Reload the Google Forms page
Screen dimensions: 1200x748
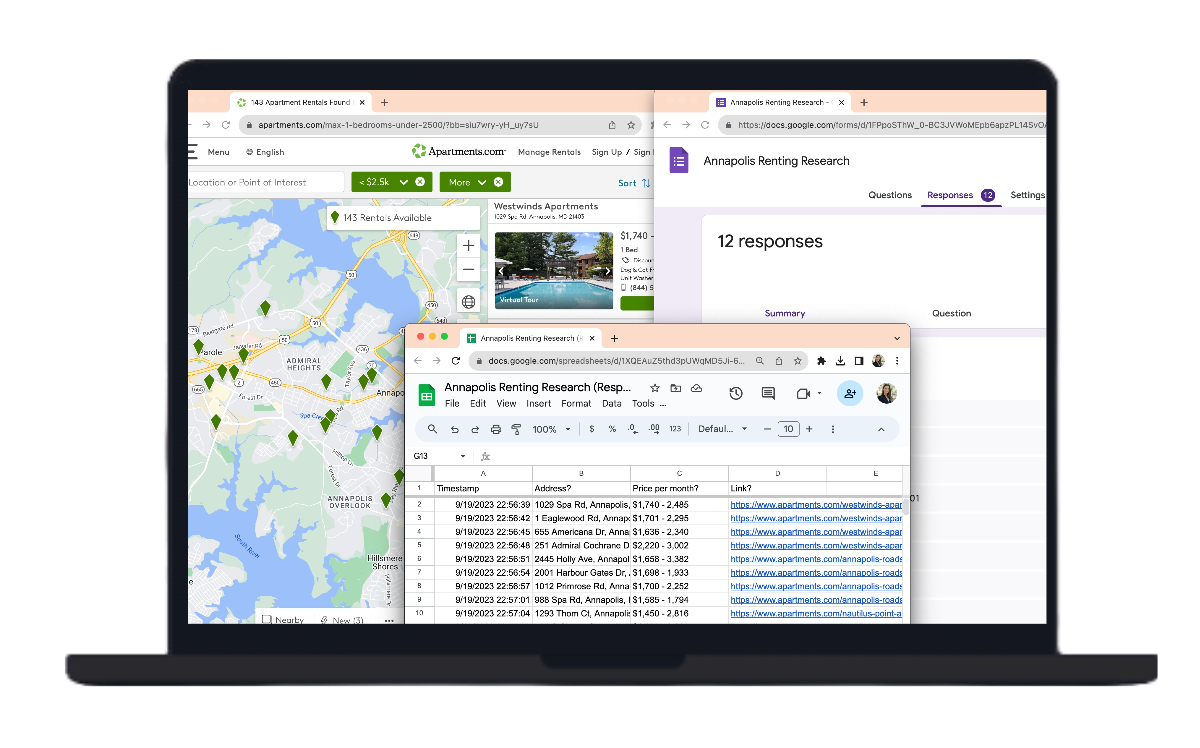pos(705,125)
